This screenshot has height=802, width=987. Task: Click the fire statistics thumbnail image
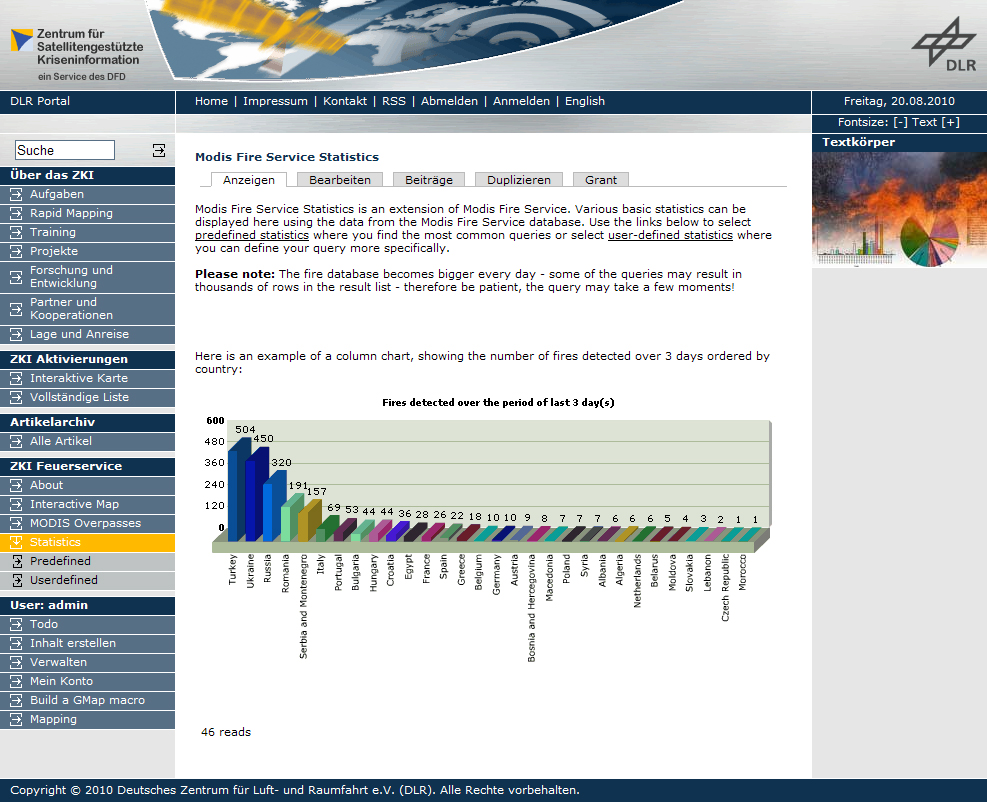899,211
